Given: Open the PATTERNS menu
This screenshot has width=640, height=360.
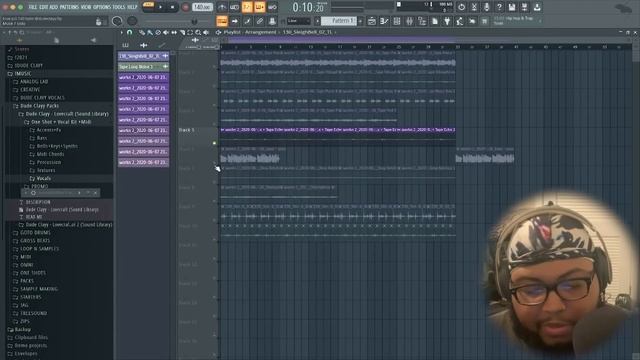Looking at the screenshot, I should tap(69, 7).
